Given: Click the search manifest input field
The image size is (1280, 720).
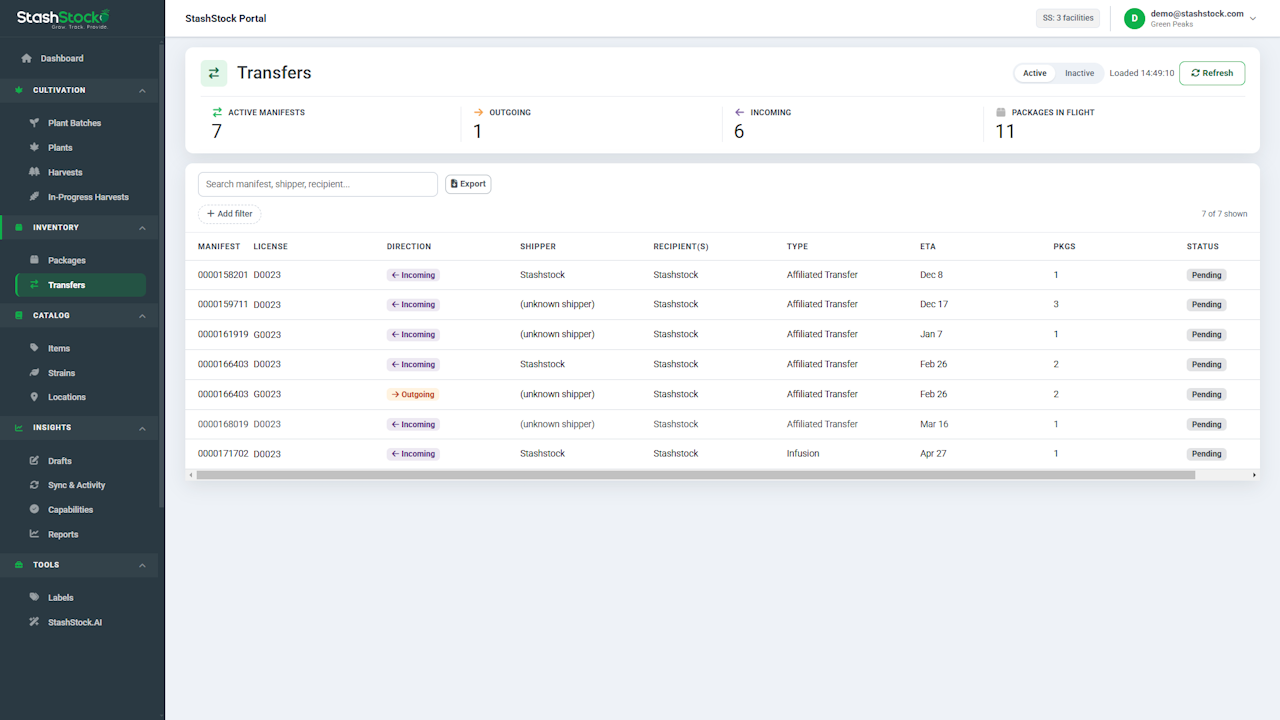Looking at the screenshot, I should [318, 184].
